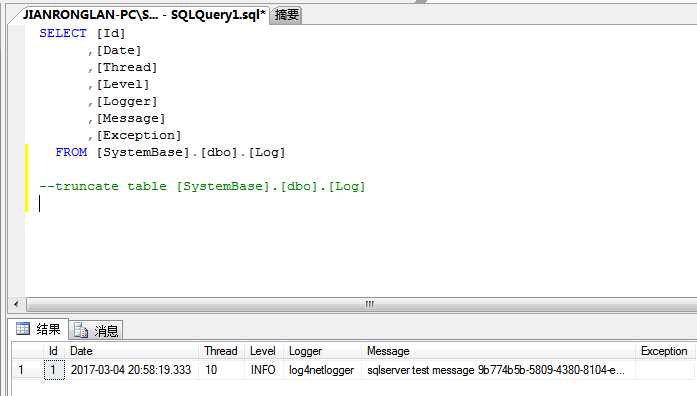Select the Thread column header in results
The image size is (697, 396).
(x=222, y=351)
